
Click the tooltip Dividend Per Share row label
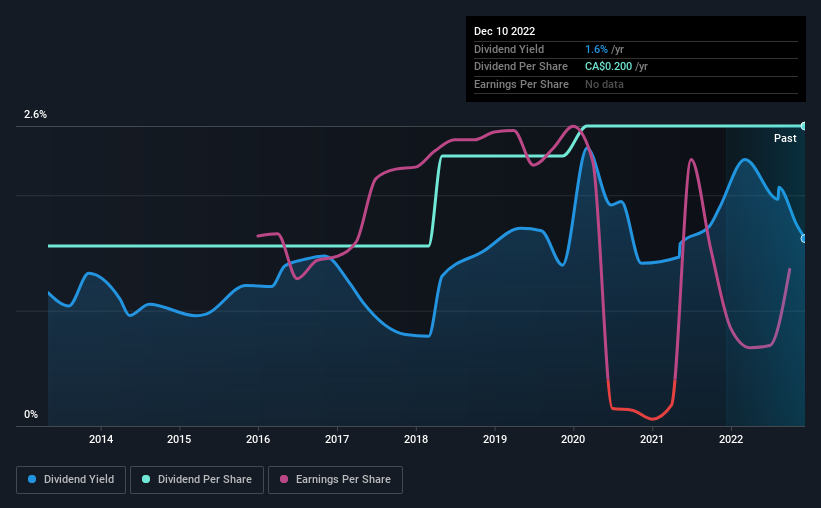pyautogui.click(x=520, y=67)
